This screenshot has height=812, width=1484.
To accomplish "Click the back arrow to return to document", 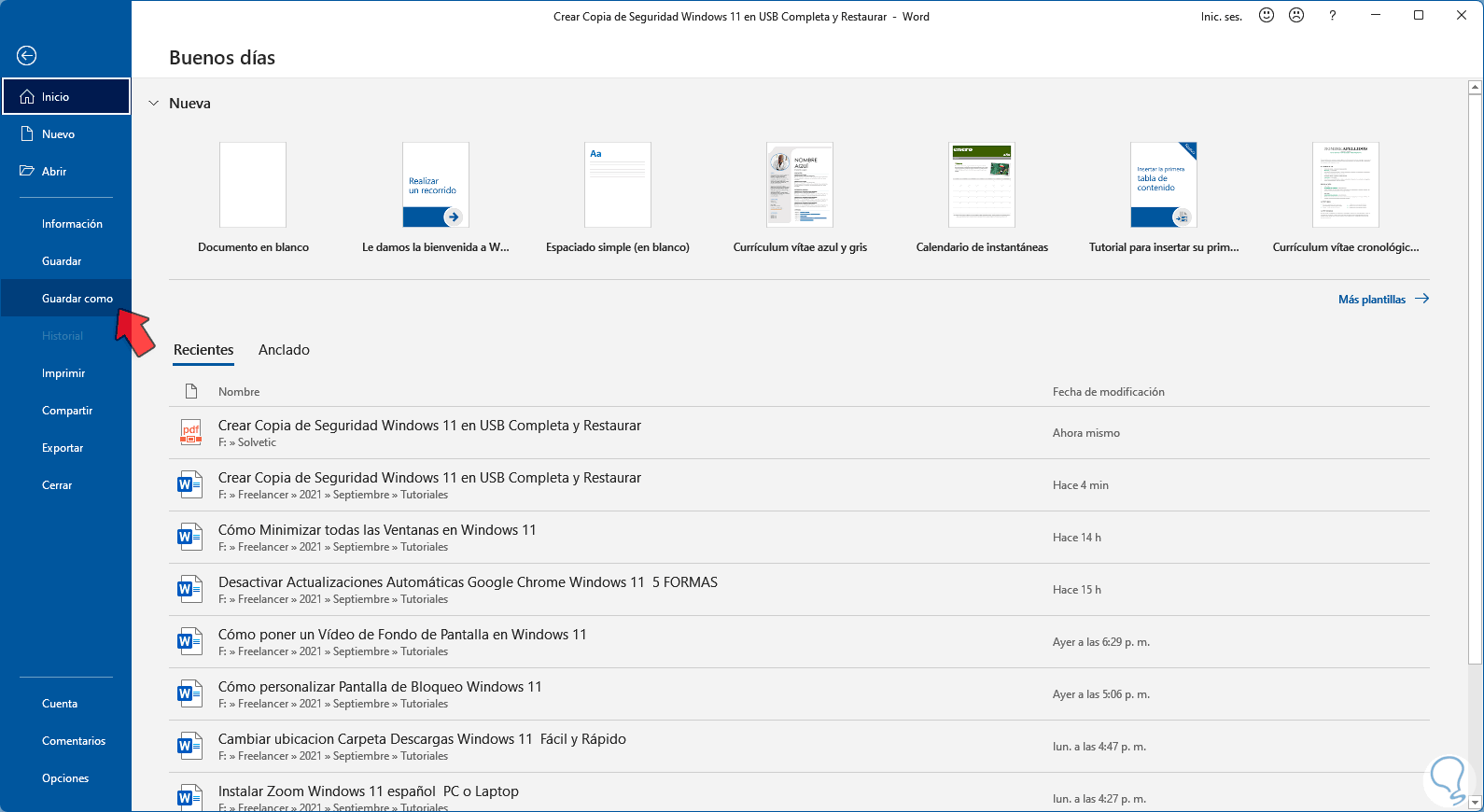I will tap(27, 56).
